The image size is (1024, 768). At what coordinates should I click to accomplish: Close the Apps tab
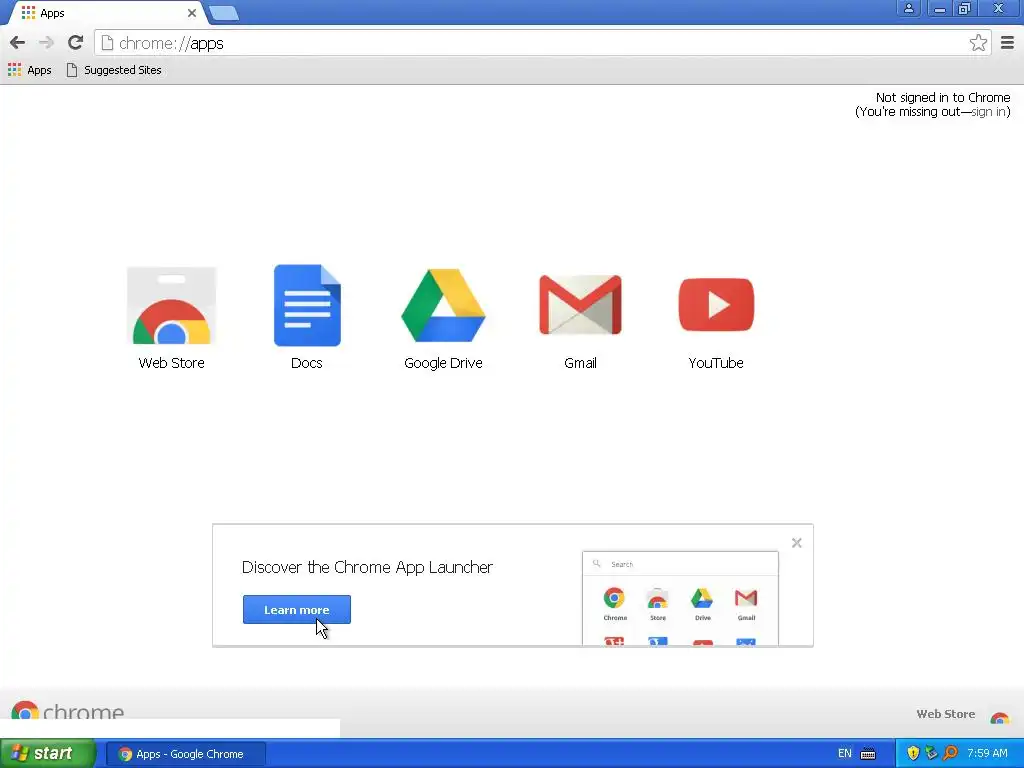191,13
